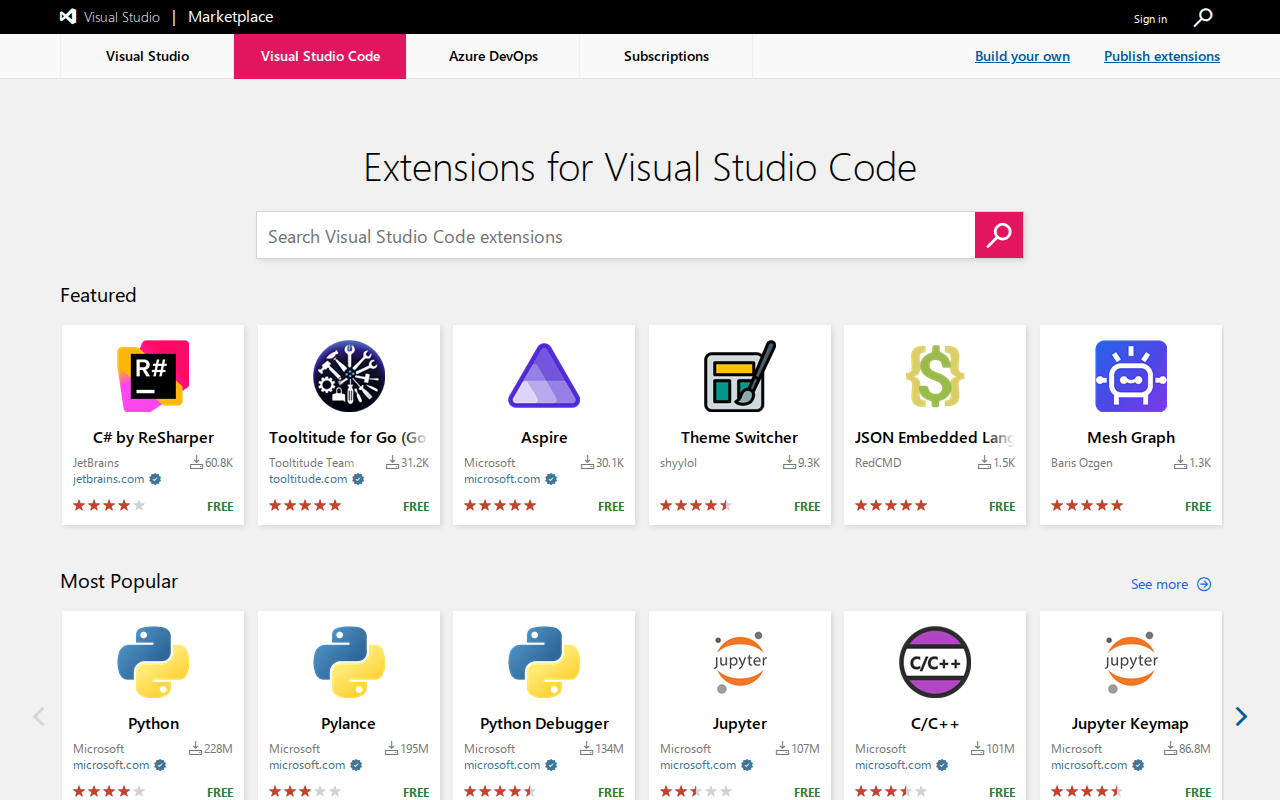Image resolution: width=1280 pixels, height=800 pixels.
Task: Show next Most Popular extensions arrow
Action: coord(1241,716)
